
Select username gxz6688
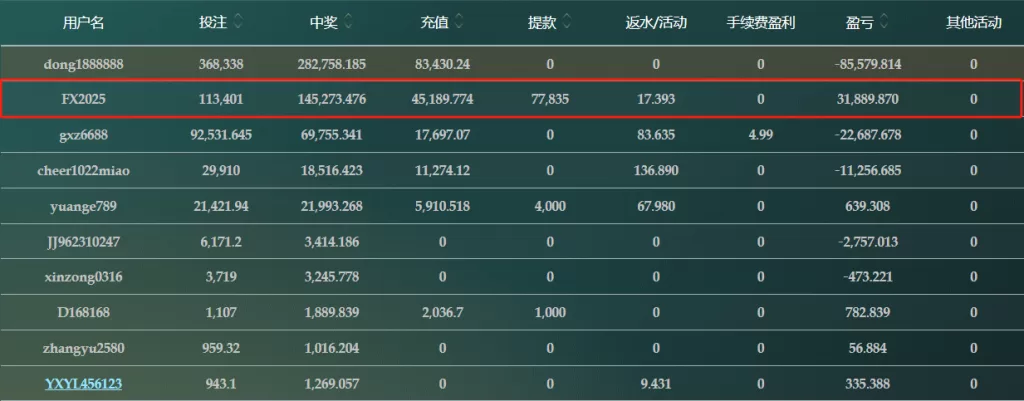coord(84,135)
